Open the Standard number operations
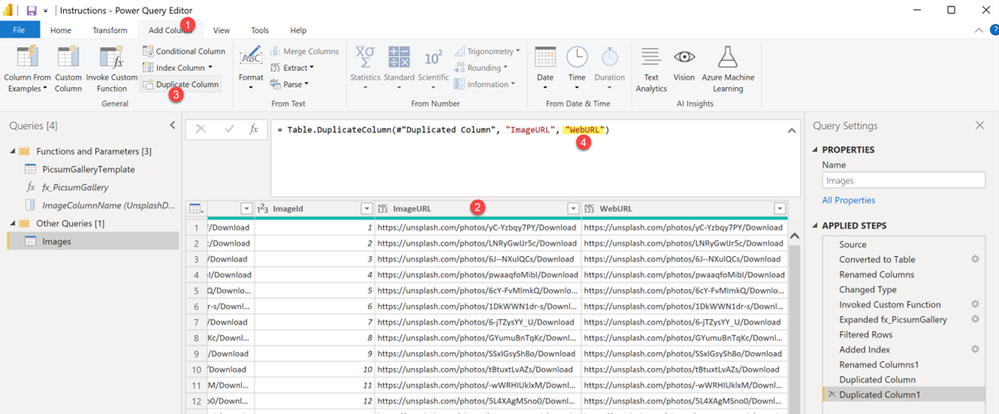 point(399,69)
